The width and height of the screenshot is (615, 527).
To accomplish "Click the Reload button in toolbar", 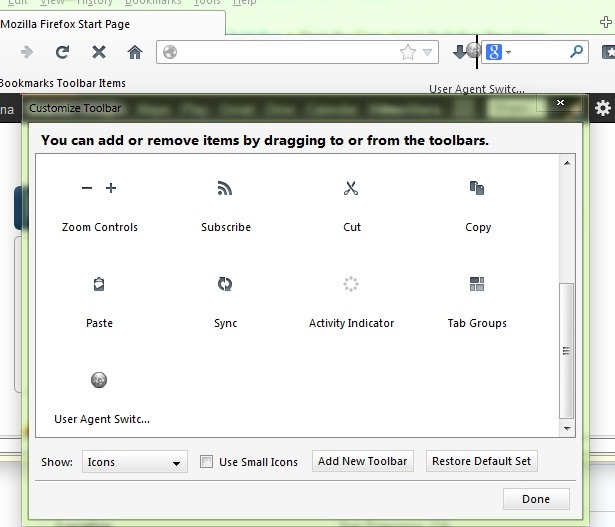I will pos(62,52).
